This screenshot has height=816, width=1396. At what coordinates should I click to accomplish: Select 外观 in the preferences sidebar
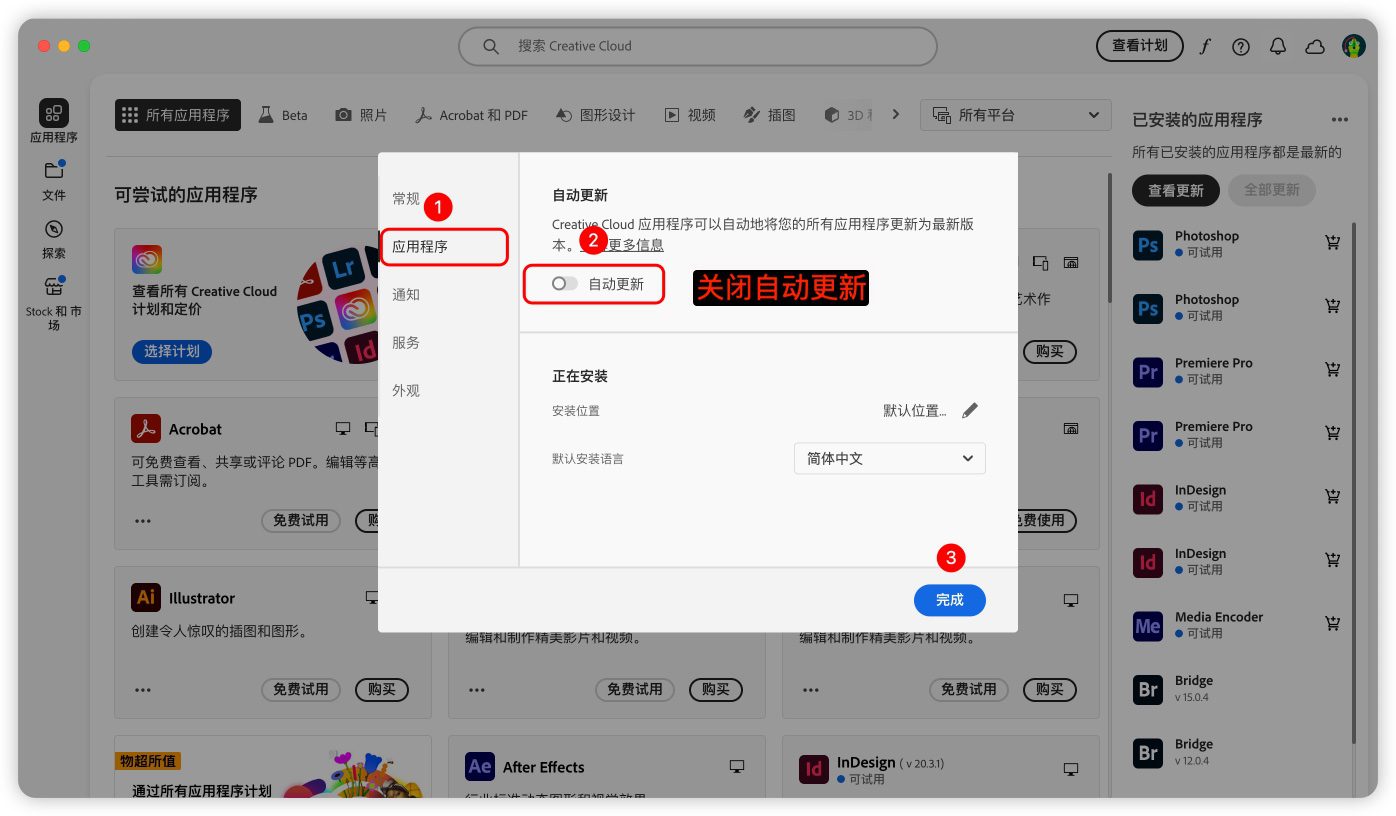[x=406, y=391]
